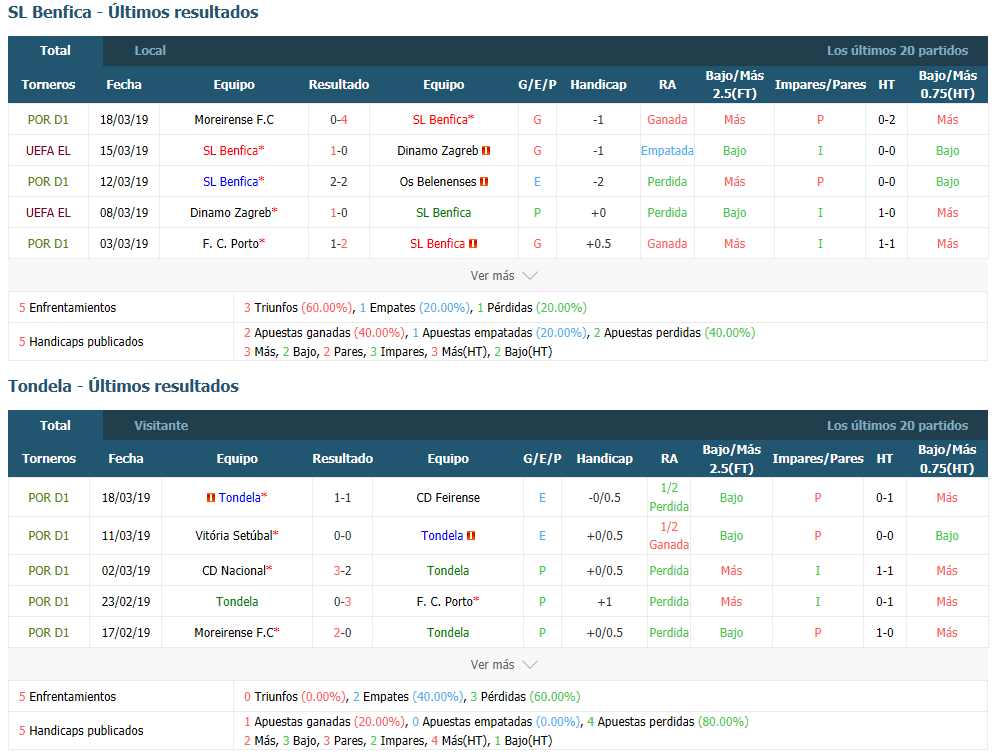
Task: Click HT score 0-2 in Moreirense row
Action: point(886,120)
